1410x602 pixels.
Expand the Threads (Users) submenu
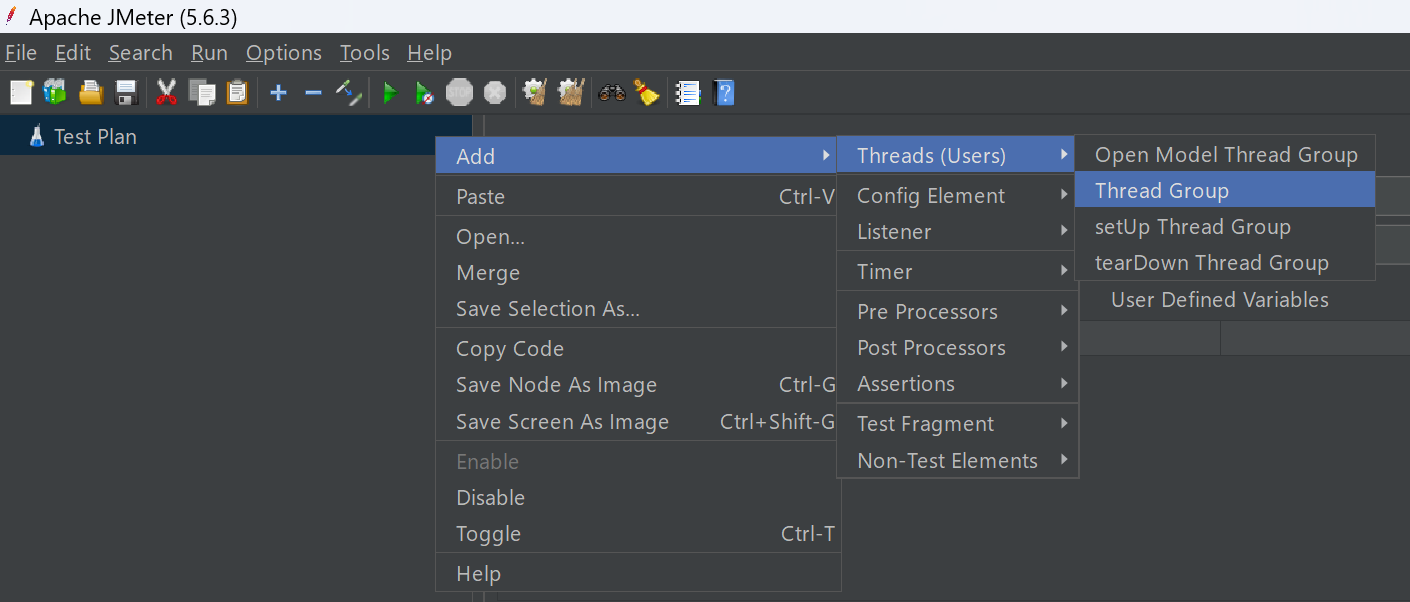coord(957,155)
